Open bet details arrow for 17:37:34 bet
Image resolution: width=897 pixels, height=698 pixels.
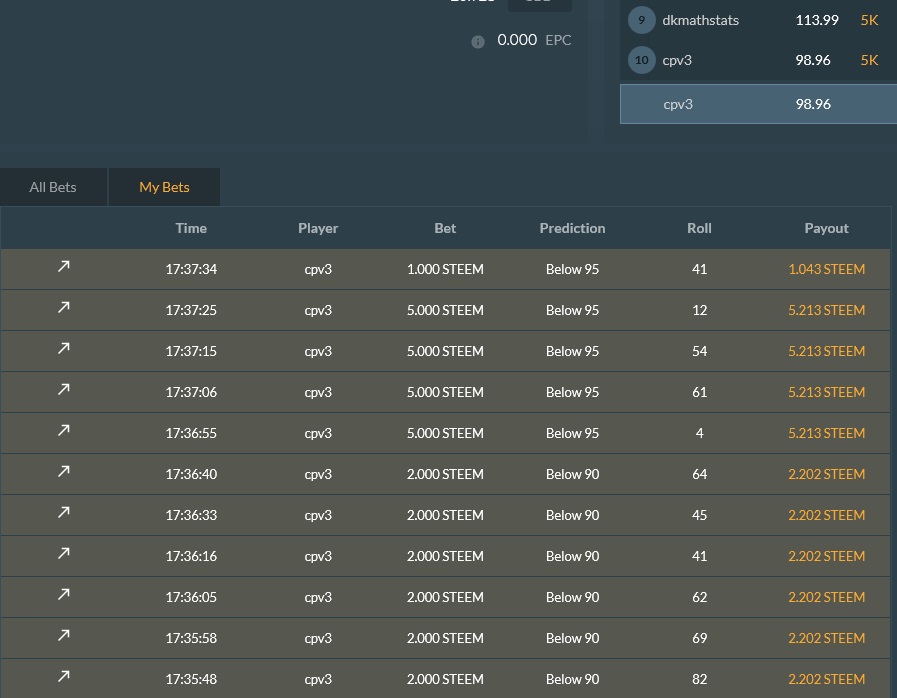click(x=64, y=267)
